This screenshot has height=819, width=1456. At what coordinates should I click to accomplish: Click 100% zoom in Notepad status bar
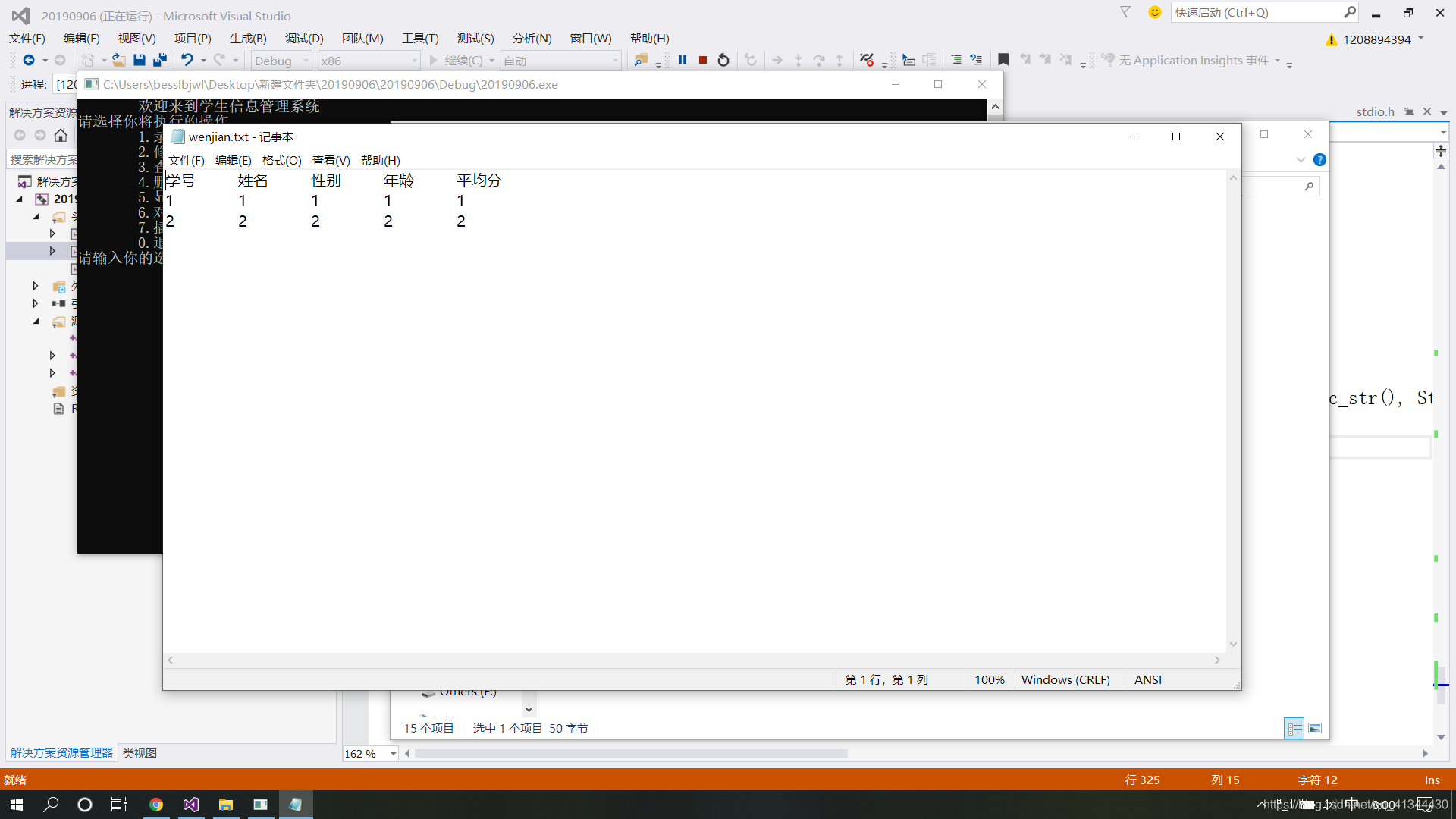[x=989, y=679]
